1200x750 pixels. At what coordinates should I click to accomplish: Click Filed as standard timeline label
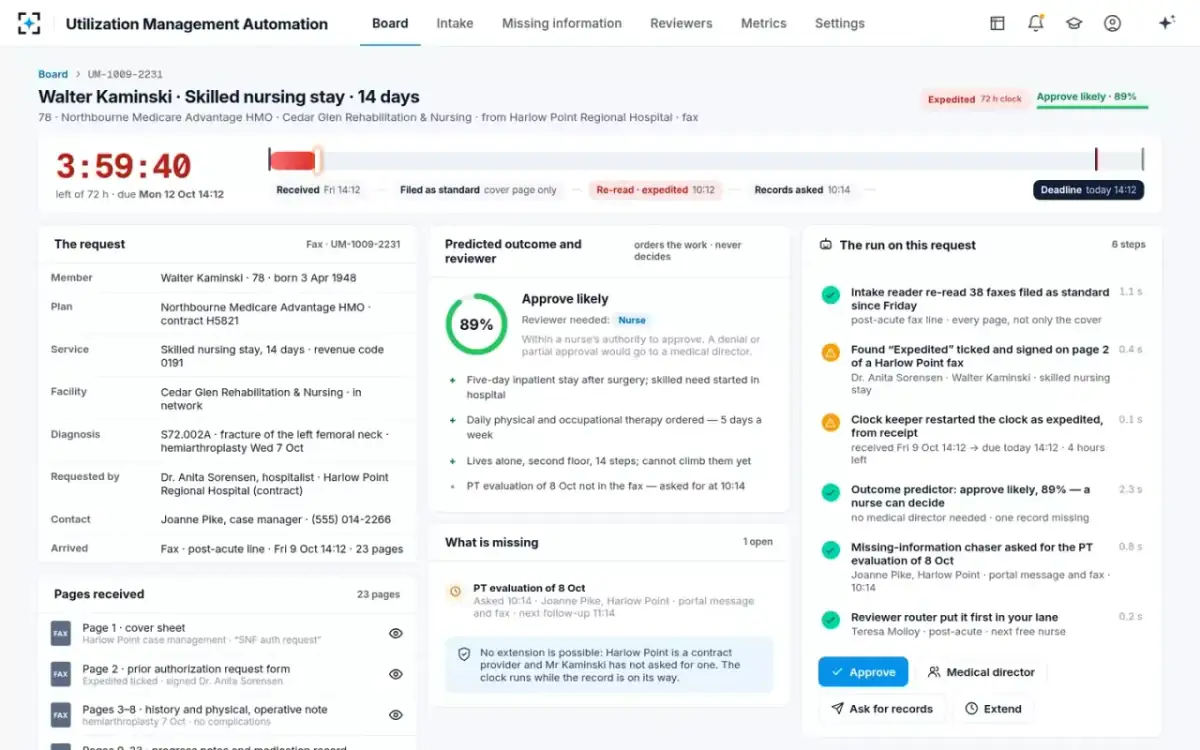(x=478, y=190)
